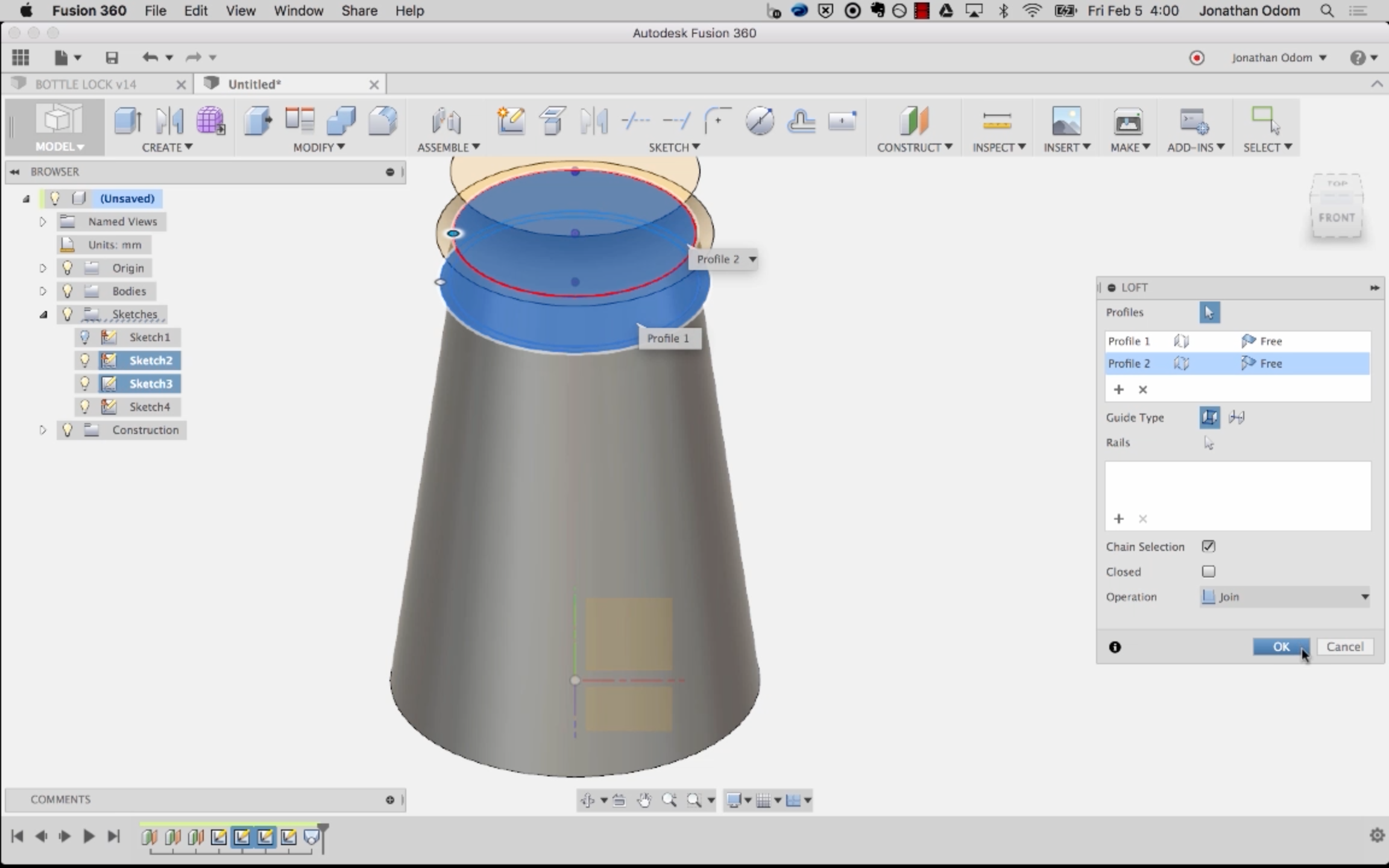
Task: Click the Pan hand icon in navigation bar
Action: [644, 800]
